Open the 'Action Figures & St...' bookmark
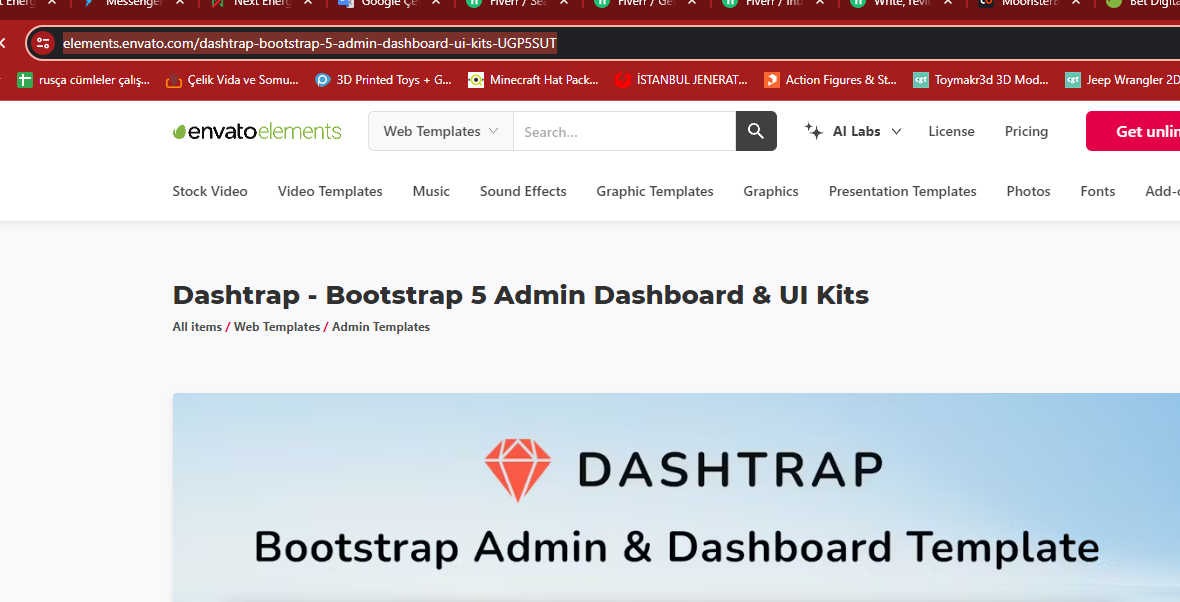1180x602 pixels. 830,80
